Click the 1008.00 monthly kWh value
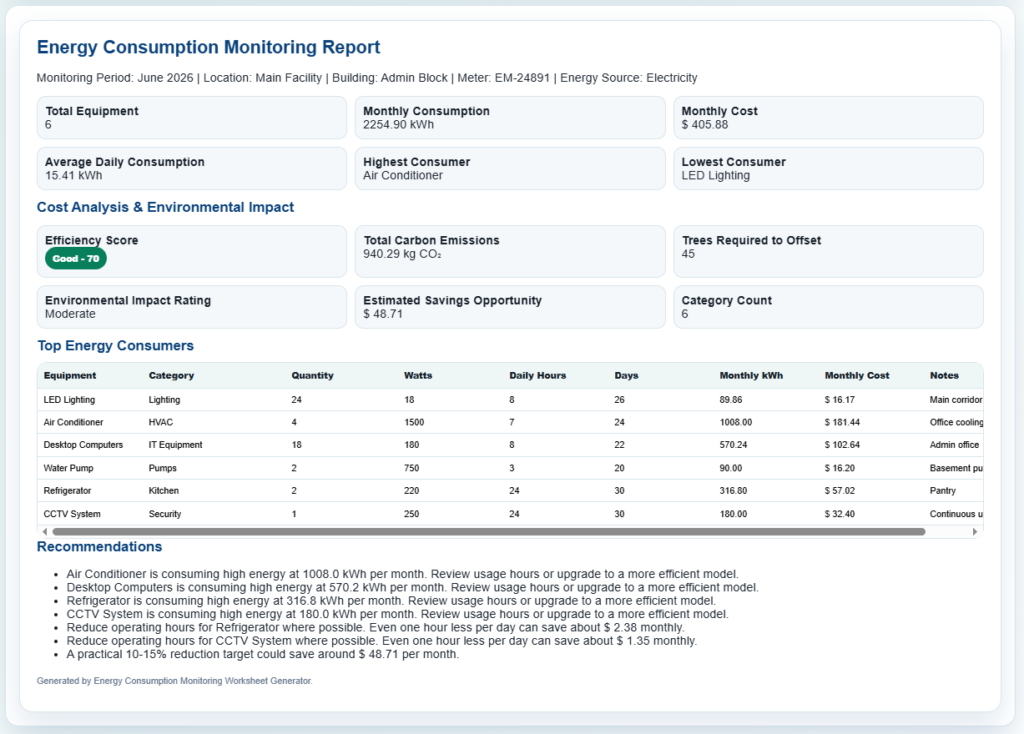The width and height of the screenshot is (1024, 734). [736, 423]
